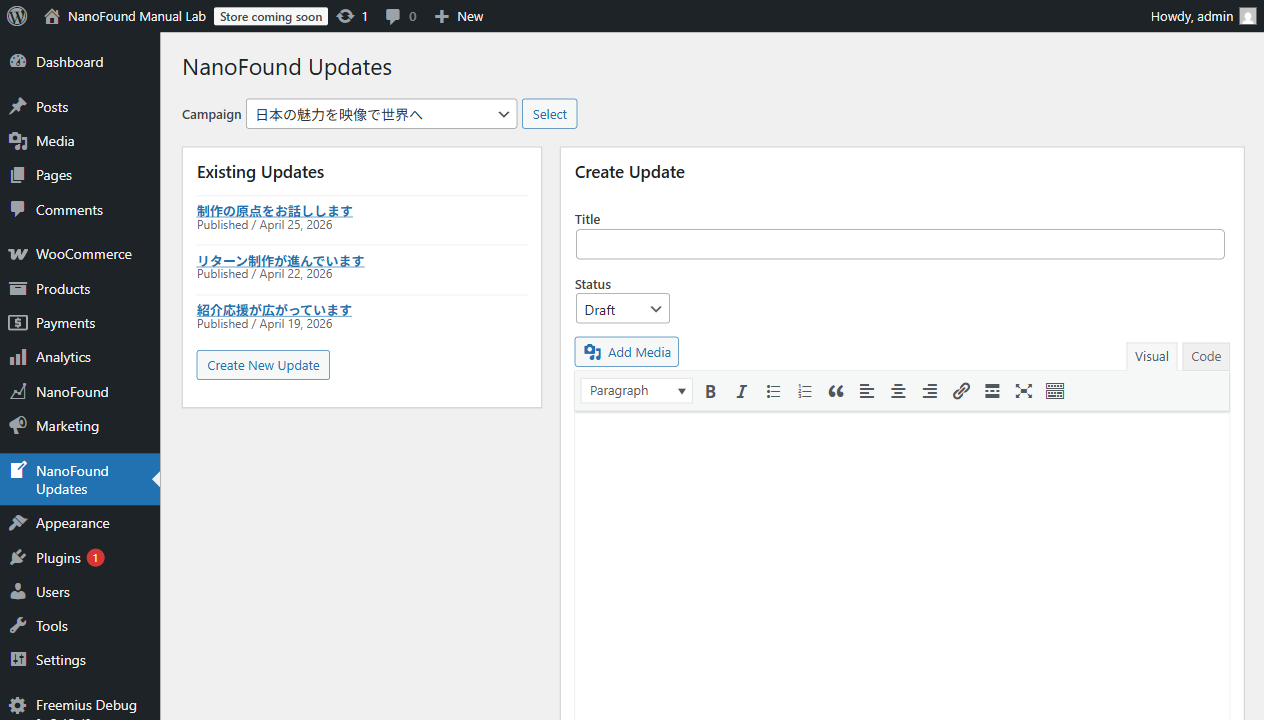This screenshot has width=1264, height=720.
Task: Insert Read More tag
Action: (992, 391)
